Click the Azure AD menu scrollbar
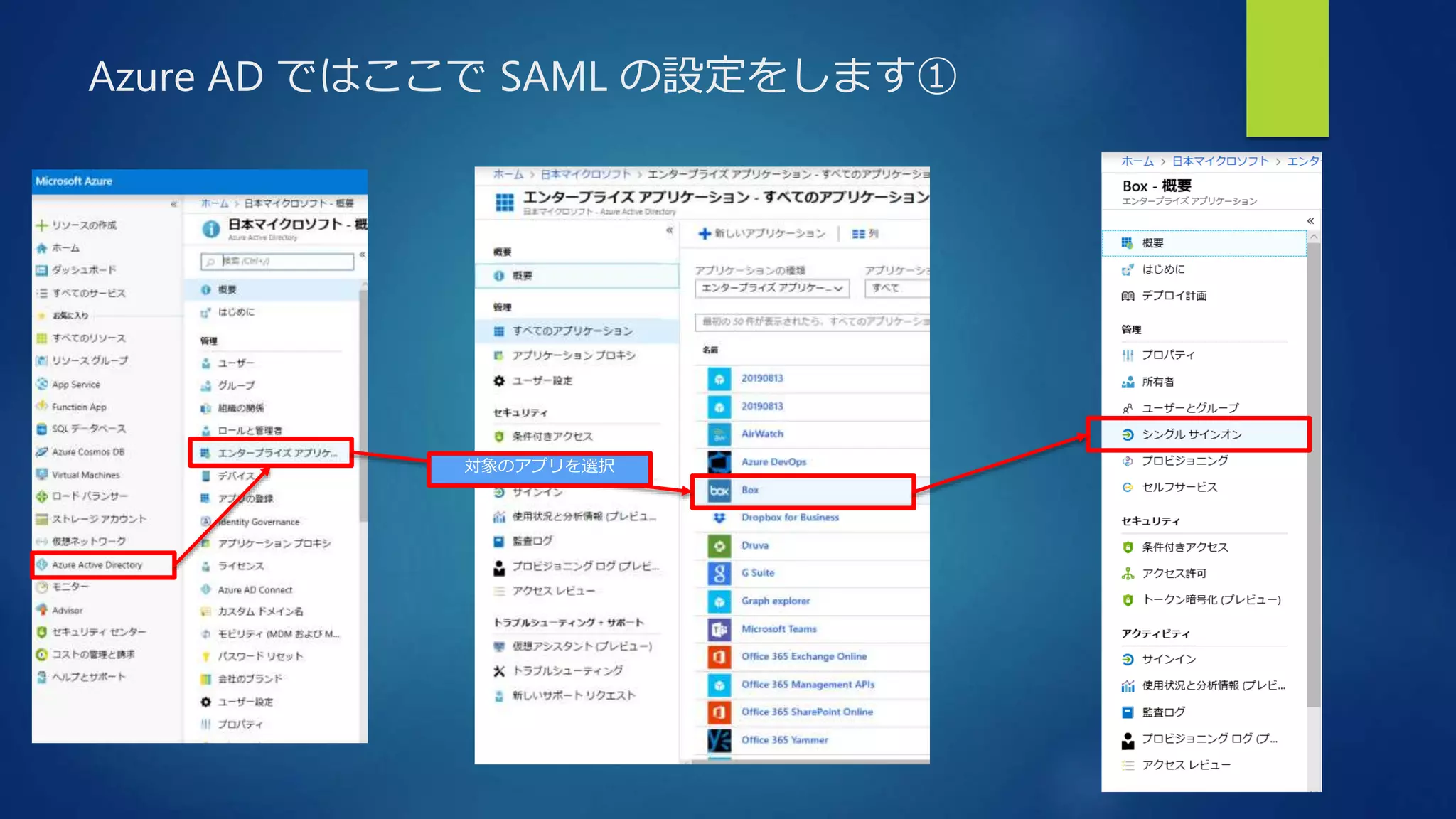 point(363,405)
